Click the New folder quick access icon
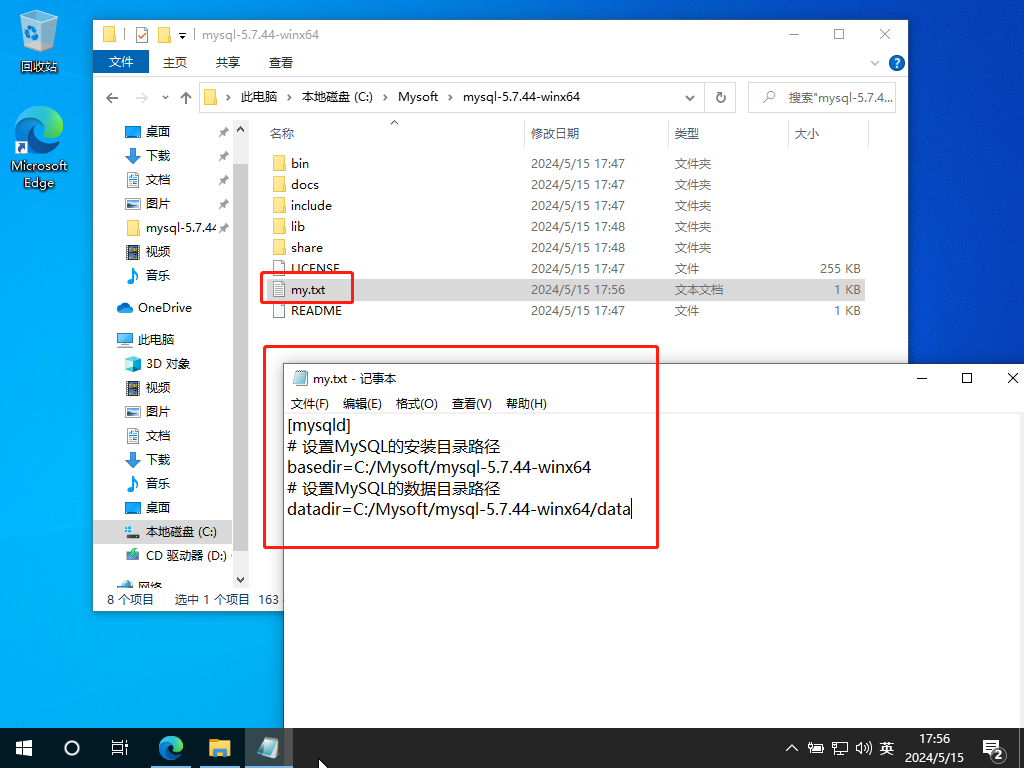The height and width of the screenshot is (768, 1024). (x=165, y=35)
